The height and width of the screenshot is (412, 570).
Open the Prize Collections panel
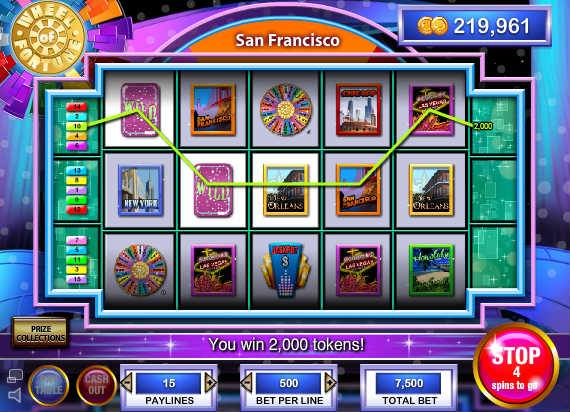(x=40, y=333)
